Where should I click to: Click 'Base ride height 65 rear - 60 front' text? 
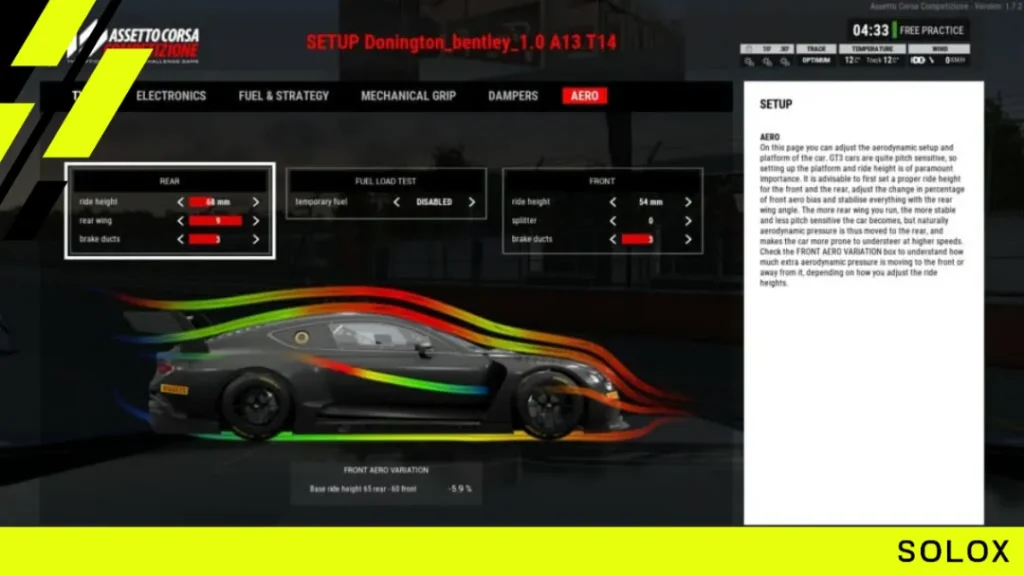coord(363,488)
